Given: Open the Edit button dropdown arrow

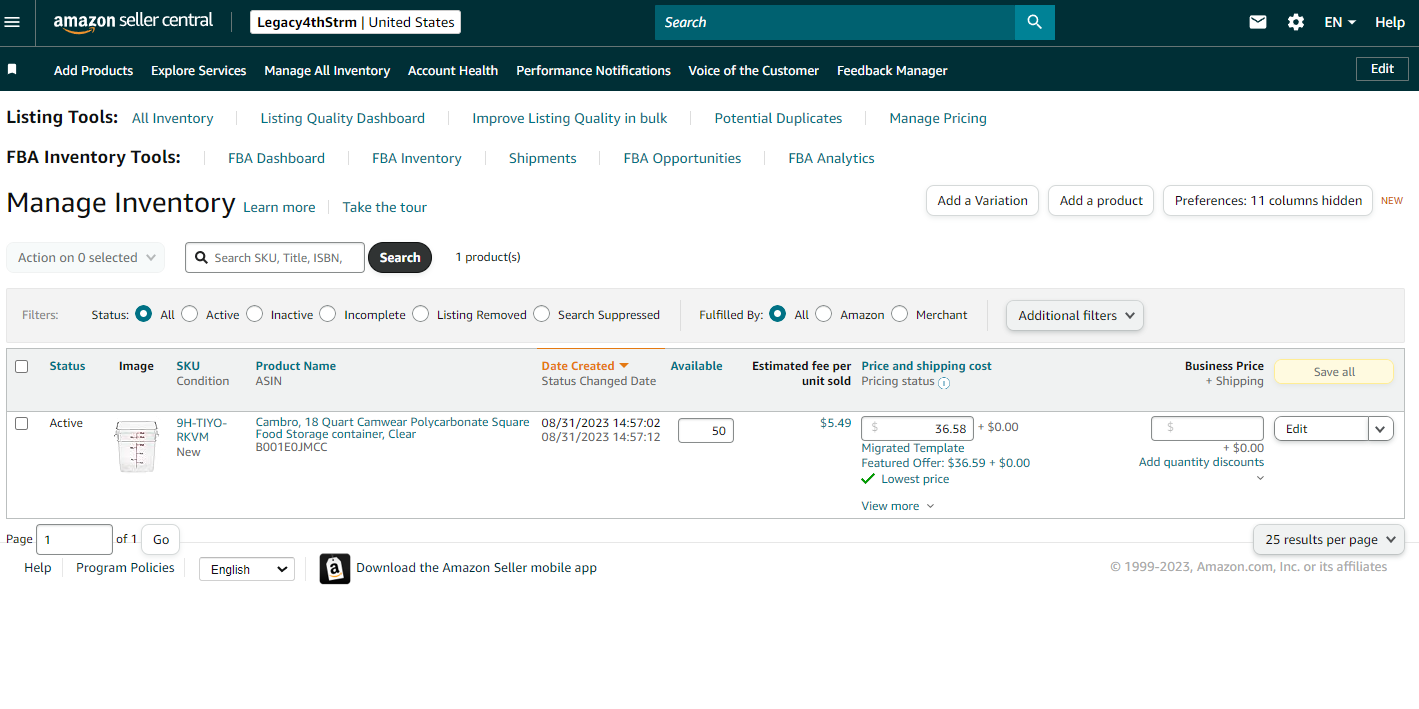Looking at the screenshot, I should pyautogui.click(x=1381, y=429).
